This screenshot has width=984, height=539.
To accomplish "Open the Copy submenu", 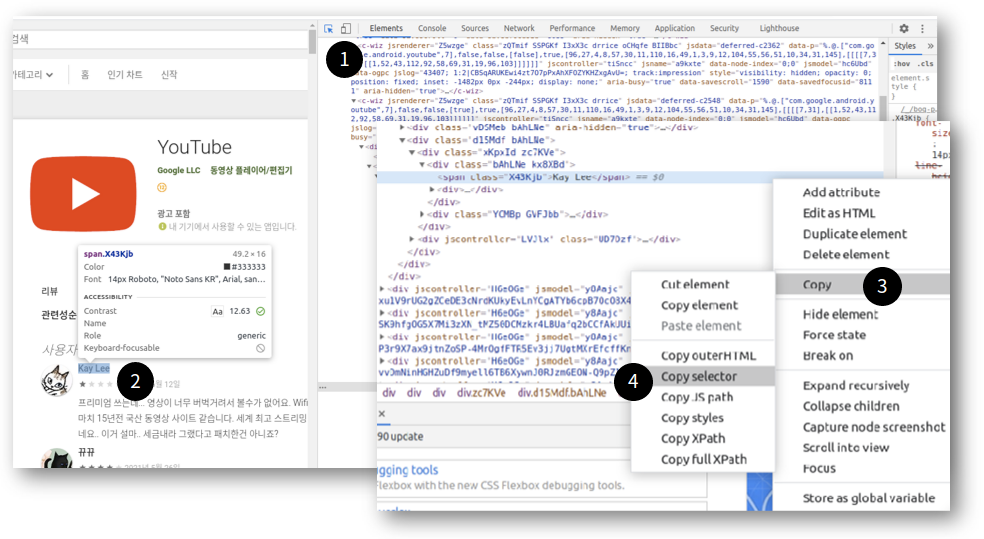I will tap(862, 285).
